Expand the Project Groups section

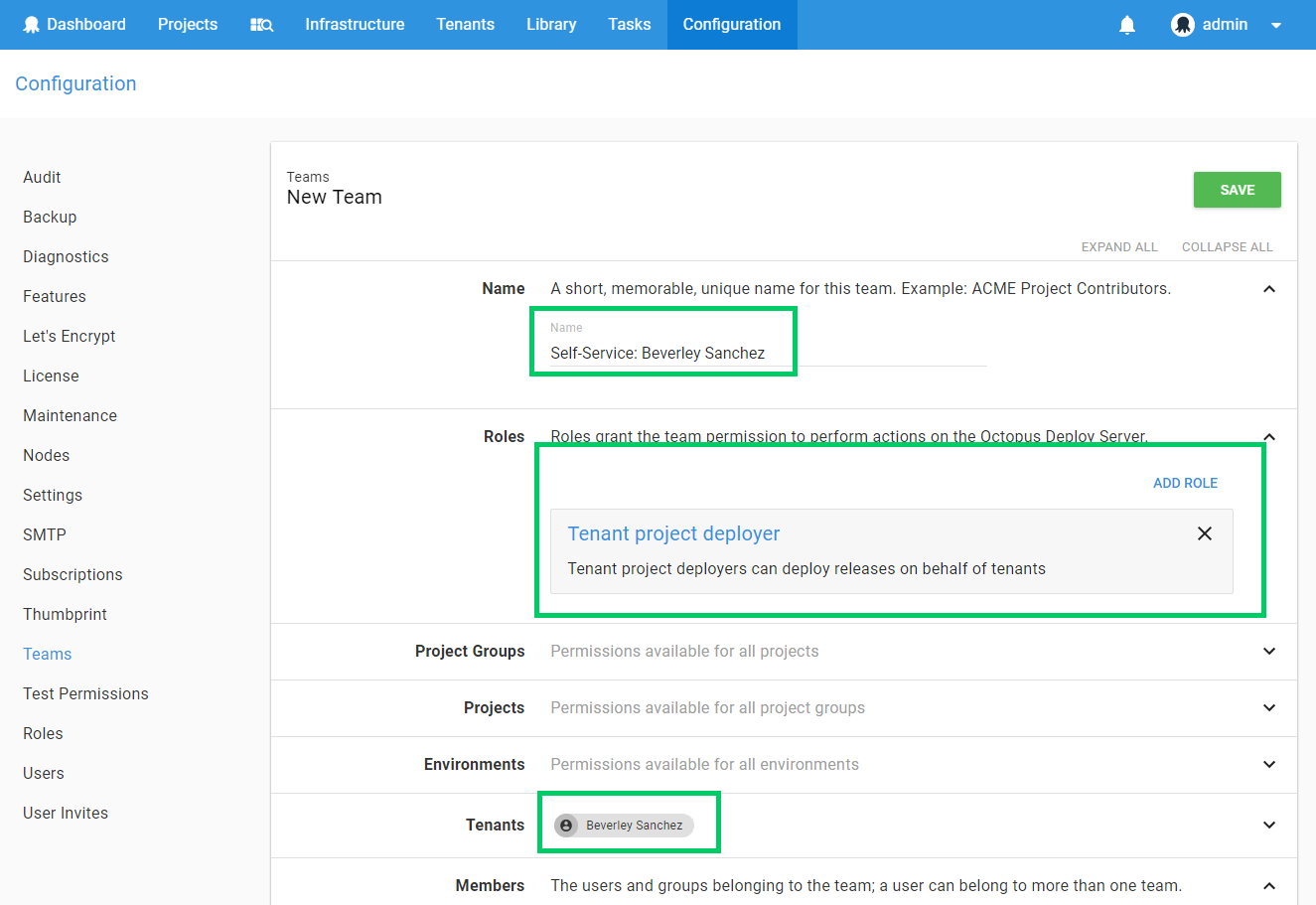1268,652
